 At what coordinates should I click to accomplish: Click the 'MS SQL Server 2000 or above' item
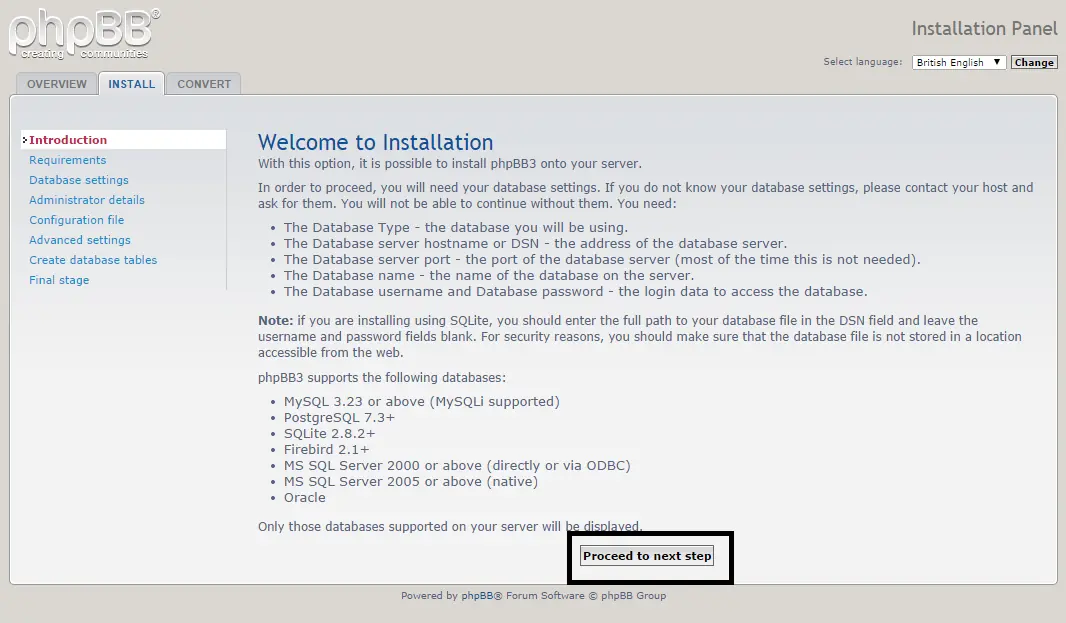click(457, 465)
